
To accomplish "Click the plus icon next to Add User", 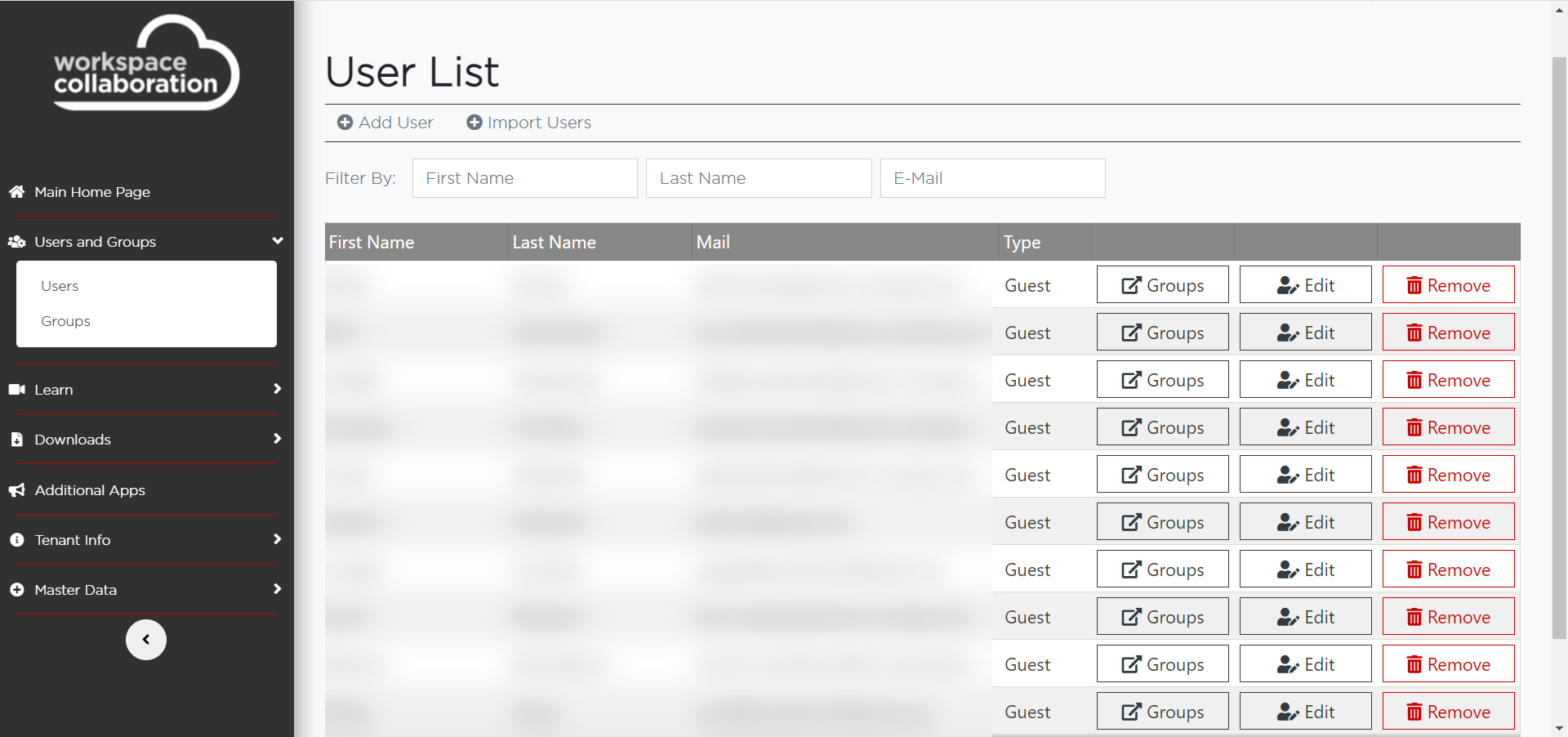I will (345, 123).
